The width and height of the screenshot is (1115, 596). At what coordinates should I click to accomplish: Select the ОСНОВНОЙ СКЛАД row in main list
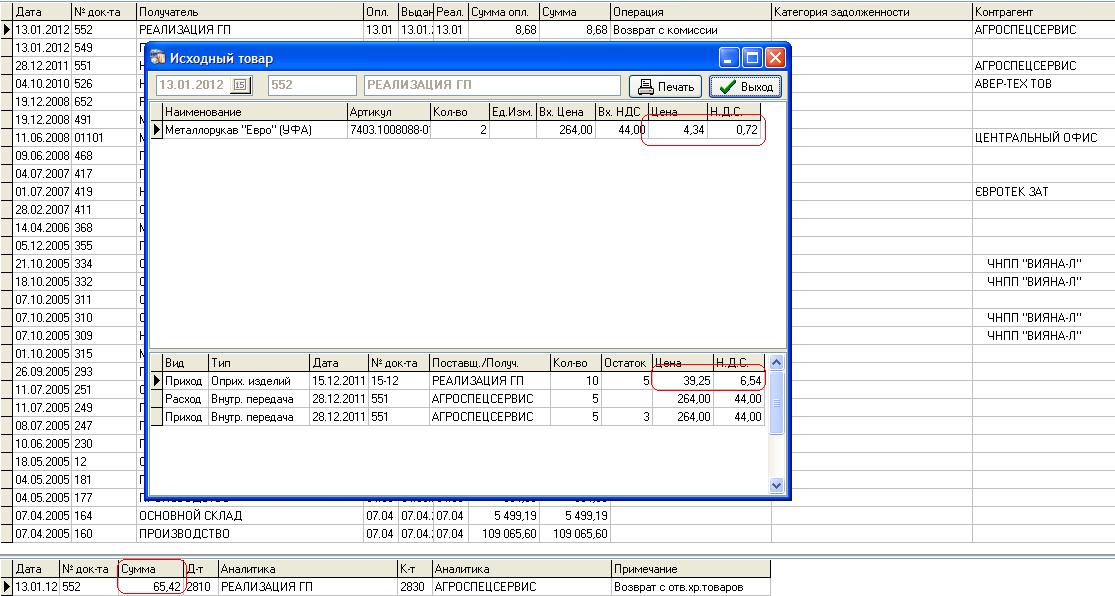[190, 516]
